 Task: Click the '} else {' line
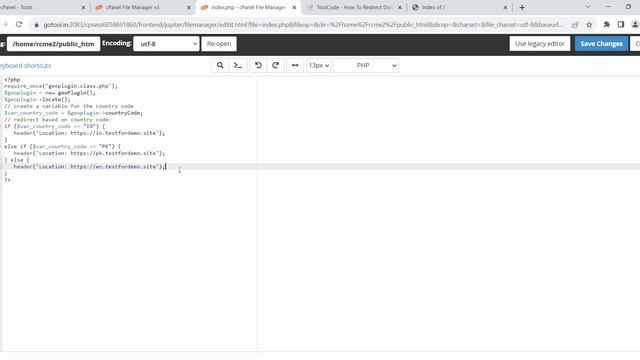17,160
